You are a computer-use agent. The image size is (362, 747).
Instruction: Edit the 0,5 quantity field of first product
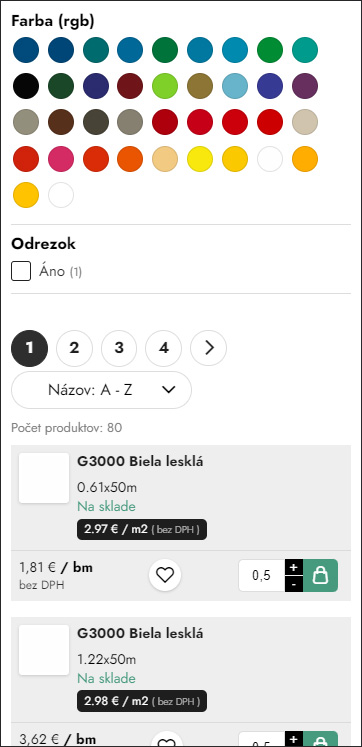(261, 575)
